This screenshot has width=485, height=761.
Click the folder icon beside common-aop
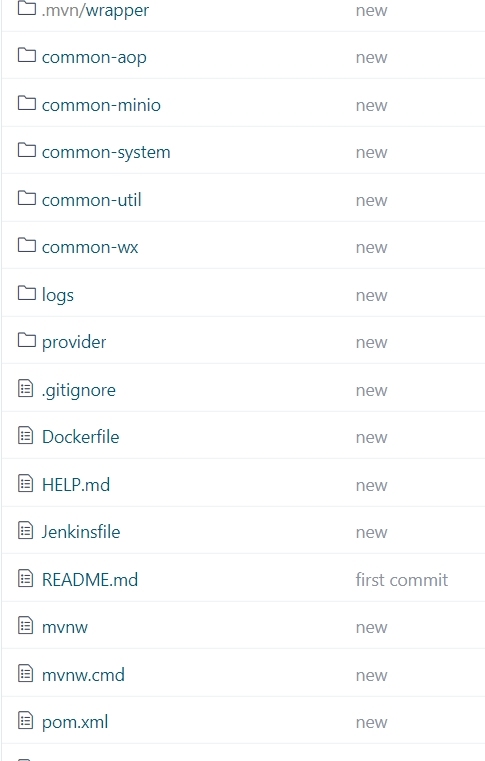[x=27, y=55]
